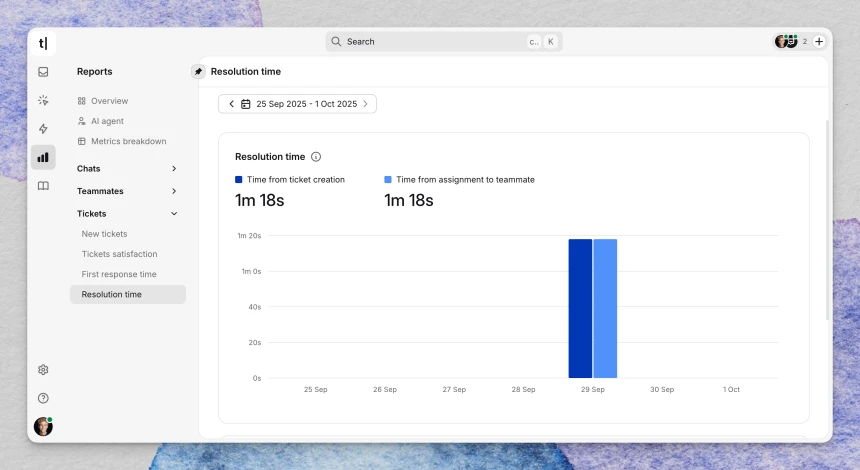Open the help question mark icon

point(43,398)
